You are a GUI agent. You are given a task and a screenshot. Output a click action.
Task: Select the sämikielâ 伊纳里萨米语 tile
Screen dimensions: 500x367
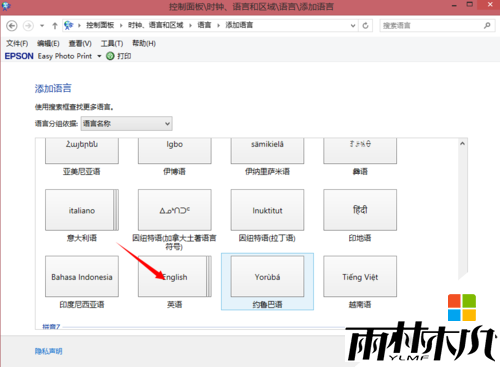pyautogui.click(x=267, y=157)
